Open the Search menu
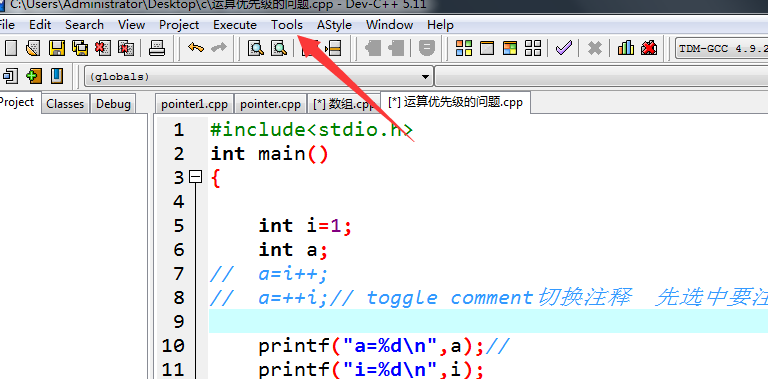768x379 pixels. [x=84, y=24]
